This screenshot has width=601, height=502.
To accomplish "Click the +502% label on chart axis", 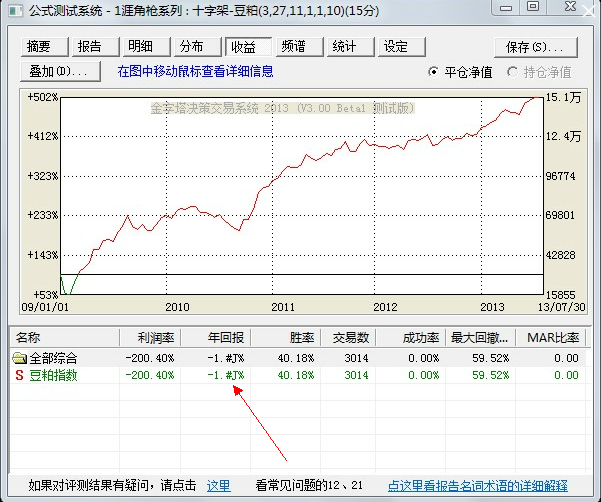I will click(x=43, y=97).
